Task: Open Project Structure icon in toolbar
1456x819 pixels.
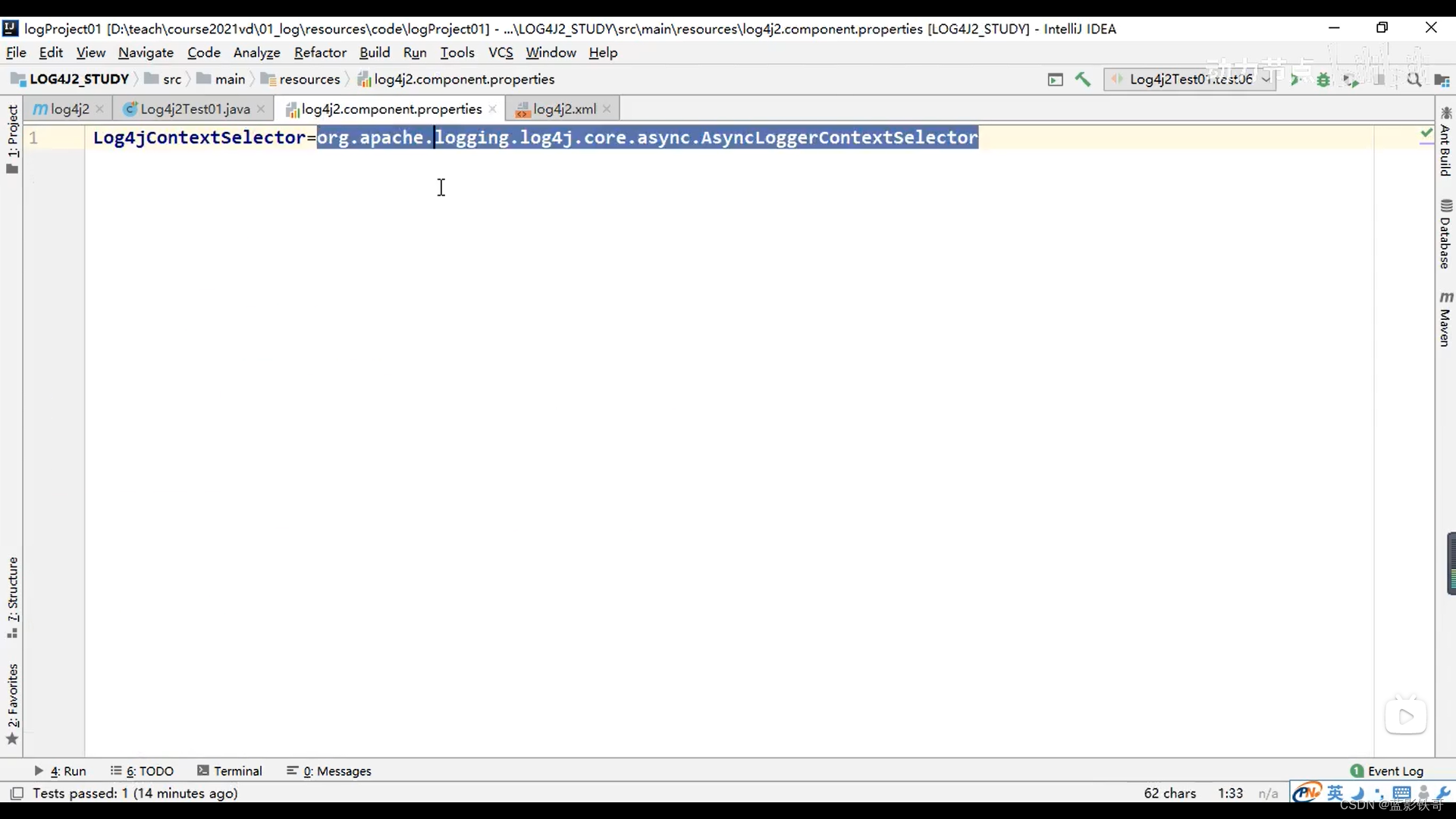Action: [x=1442, y=80]
